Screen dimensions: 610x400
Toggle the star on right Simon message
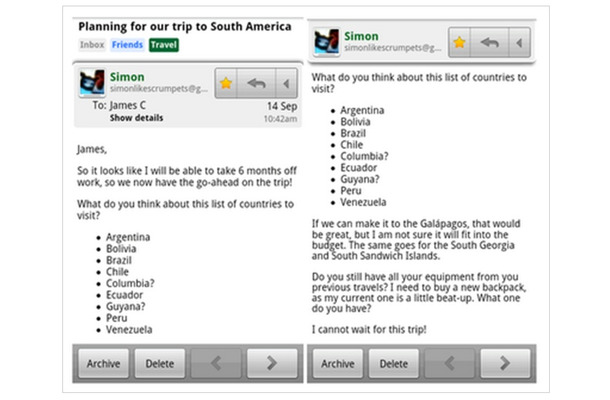click(459, 42)
